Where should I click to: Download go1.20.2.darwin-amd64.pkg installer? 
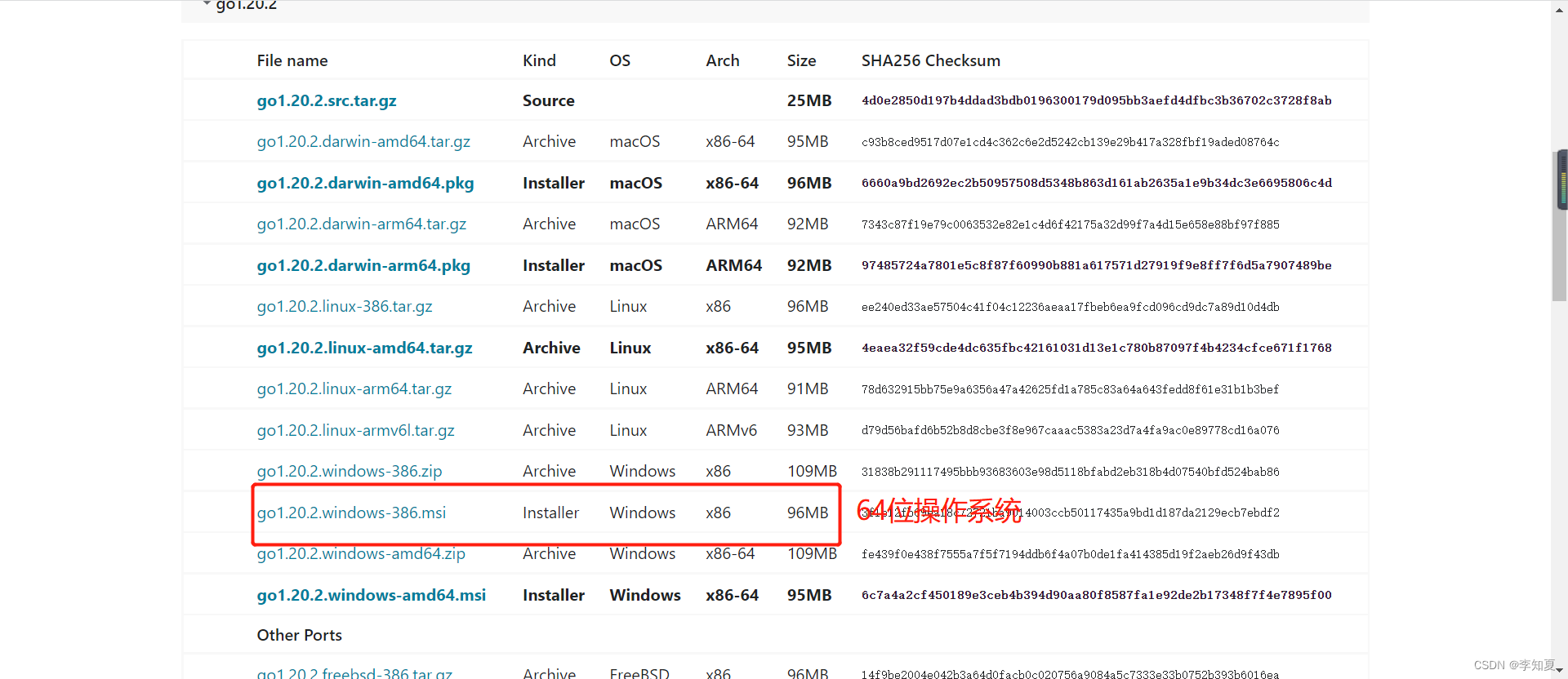[365, 183]
